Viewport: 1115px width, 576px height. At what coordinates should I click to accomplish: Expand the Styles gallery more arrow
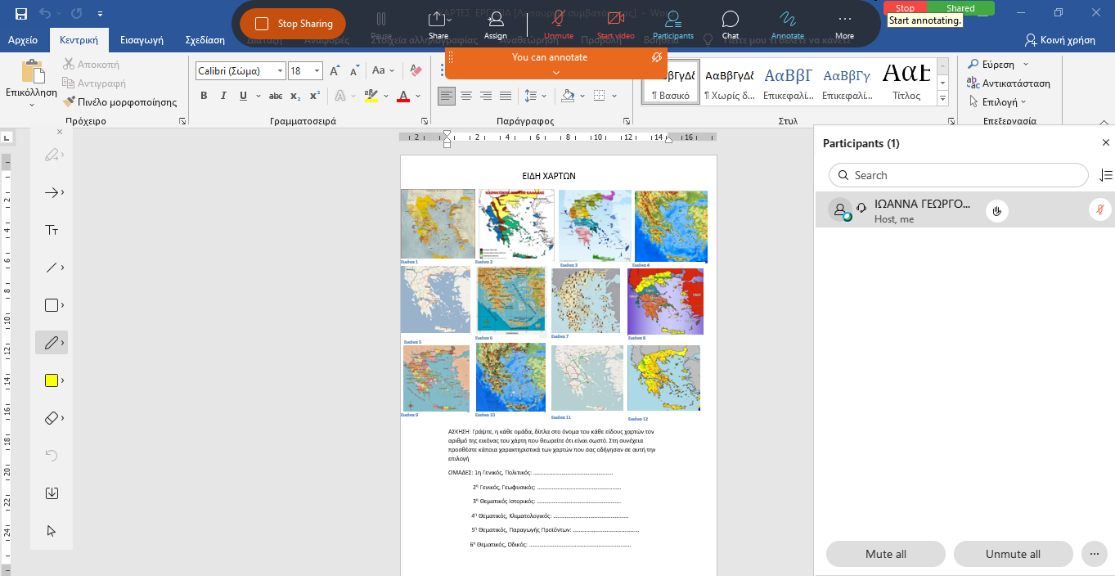pos(943,100)
